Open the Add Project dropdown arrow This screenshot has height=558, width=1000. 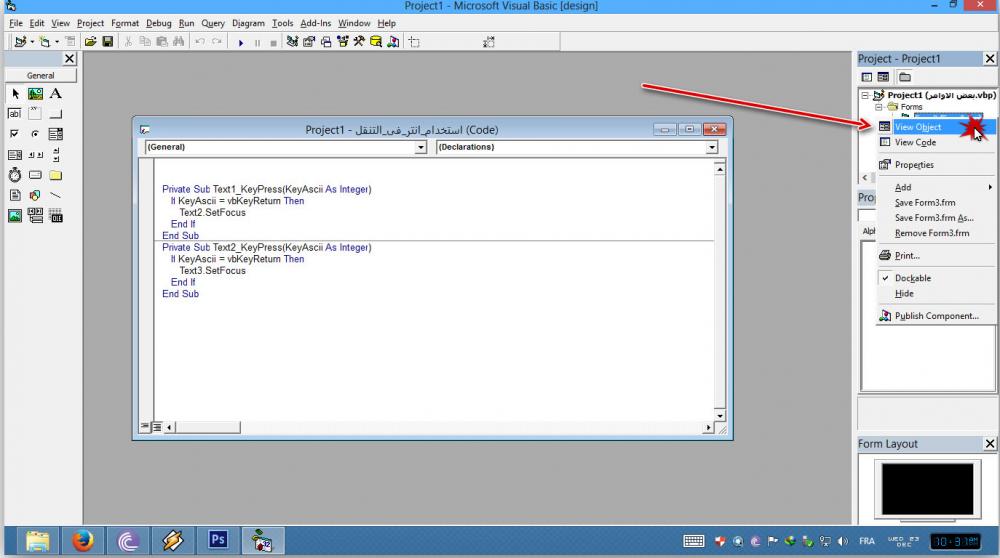(32, 41)
